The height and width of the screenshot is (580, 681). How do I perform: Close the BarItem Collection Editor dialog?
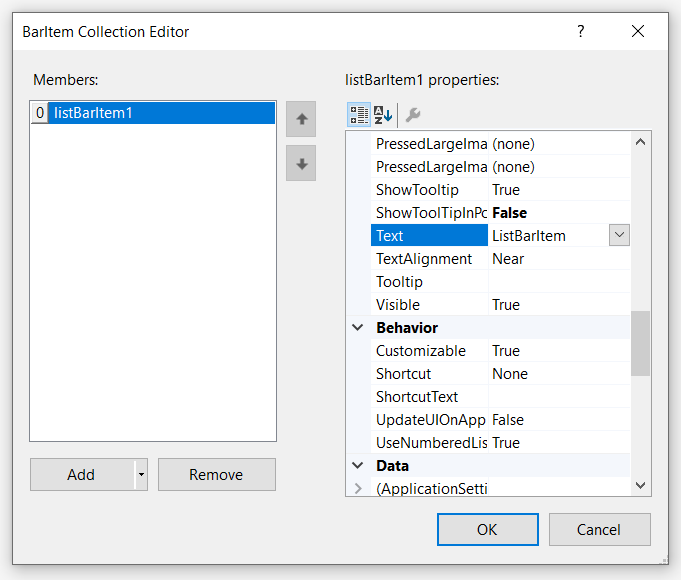638,32
